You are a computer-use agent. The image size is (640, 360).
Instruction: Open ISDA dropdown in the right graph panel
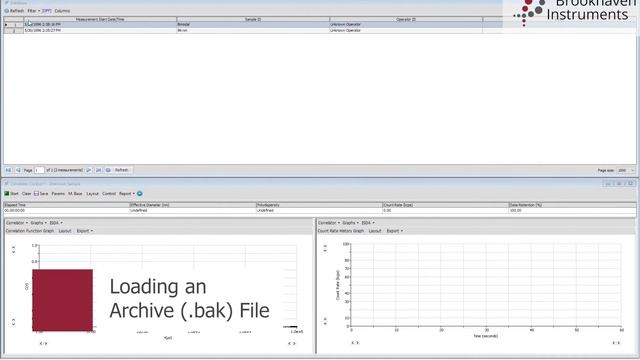pyautogui.click(x=368, y=223)
